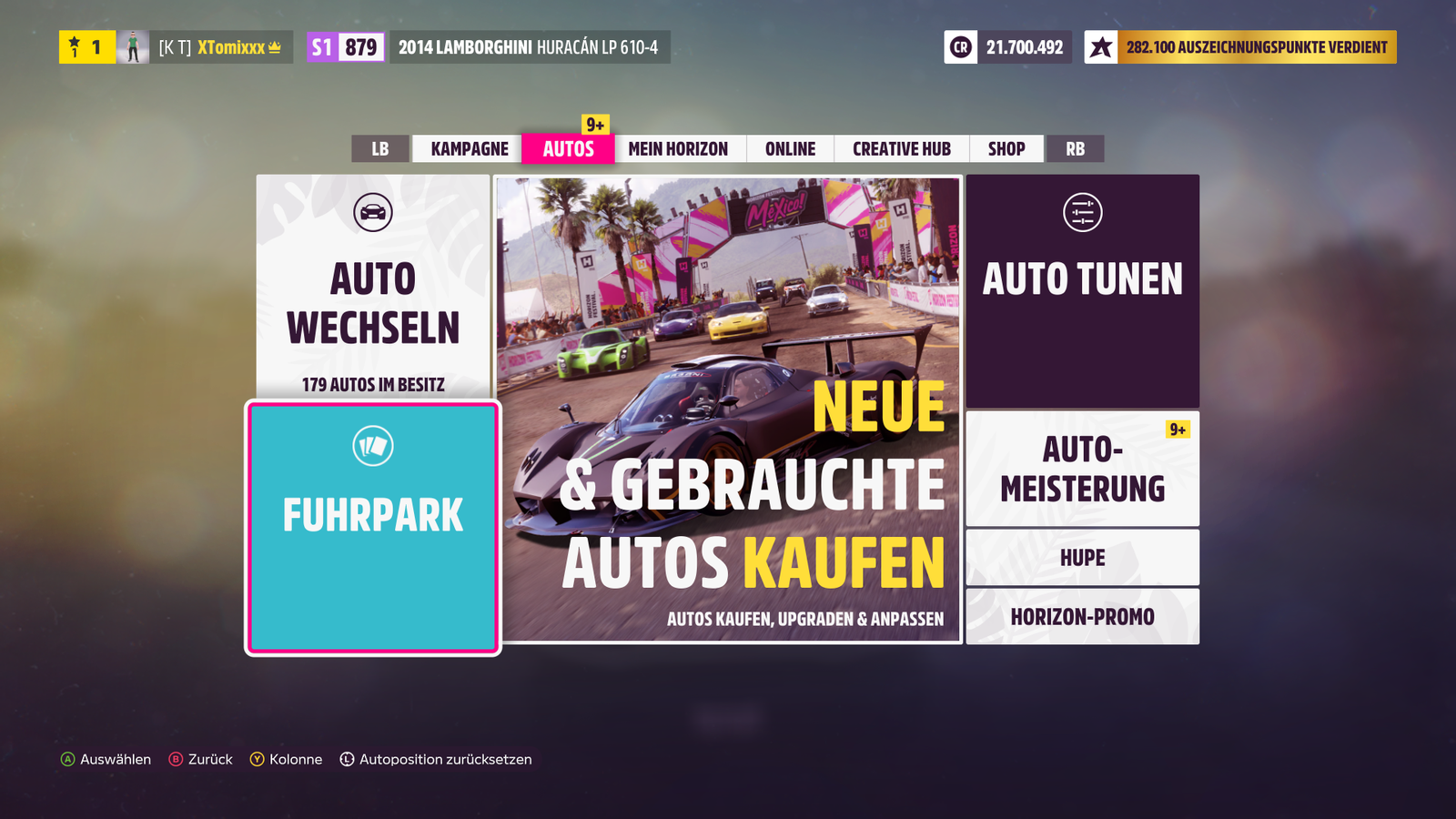The image size is (1456, 819).
Task: Open the Kampagne tab
Action: pos(470,148)
